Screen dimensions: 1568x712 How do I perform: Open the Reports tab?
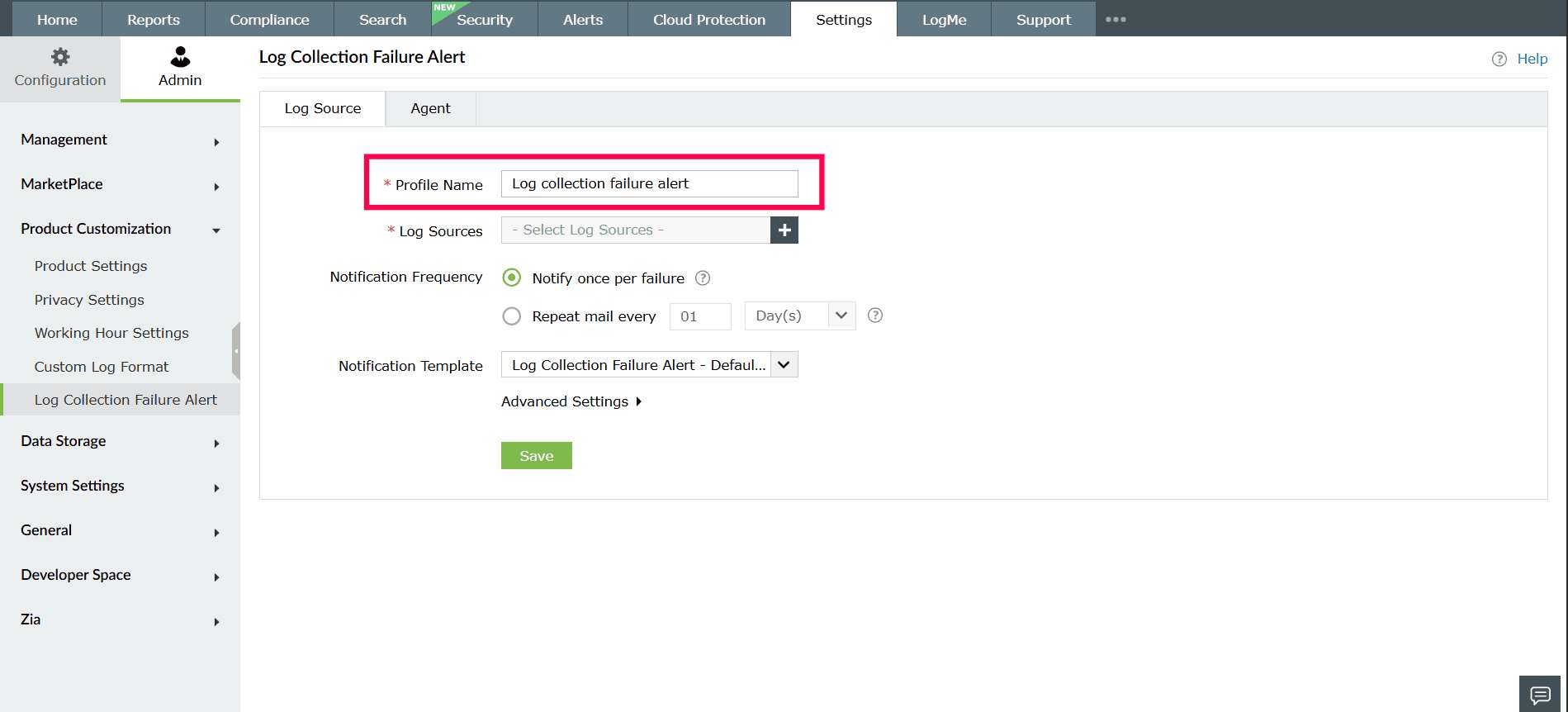pyautogui.click(x=154, y=20)
